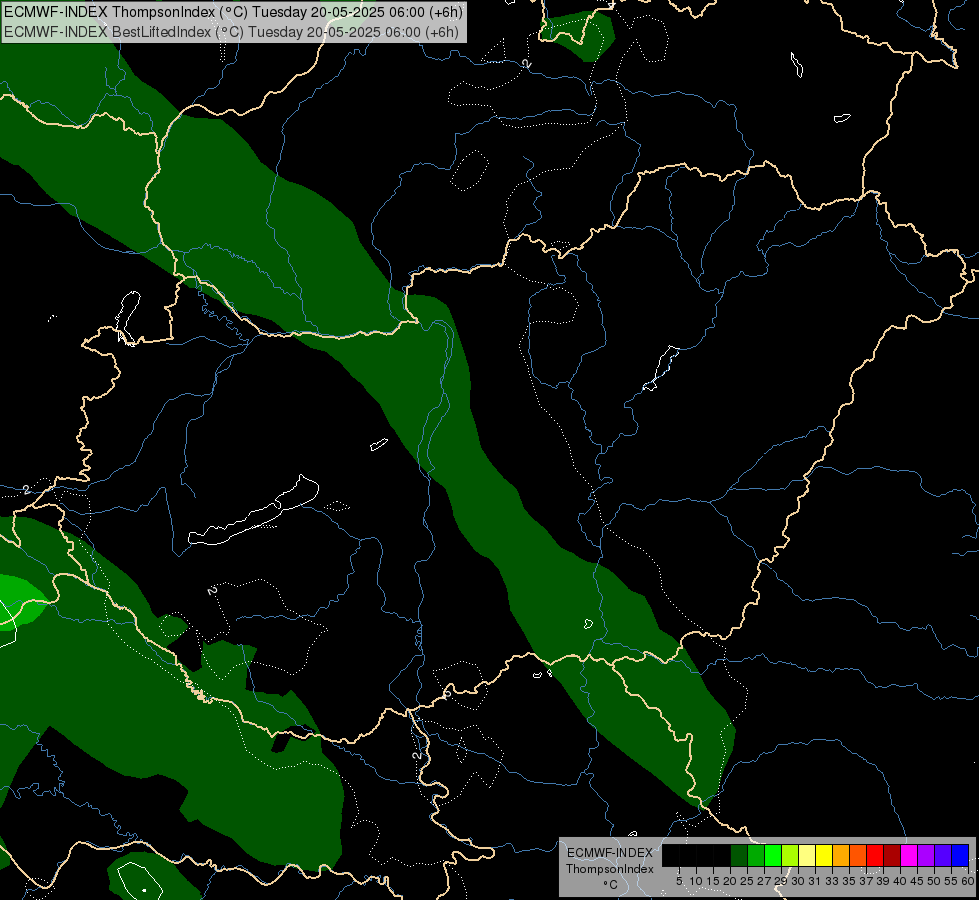Click the legend value label 10
979x900 pixels.
696,881
